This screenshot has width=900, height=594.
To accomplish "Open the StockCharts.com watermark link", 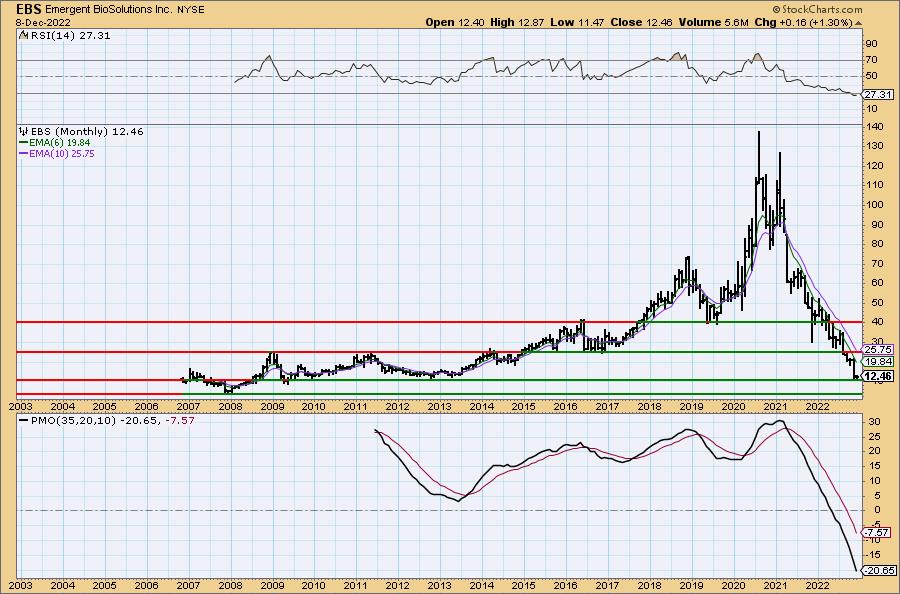I will (817, 9).
